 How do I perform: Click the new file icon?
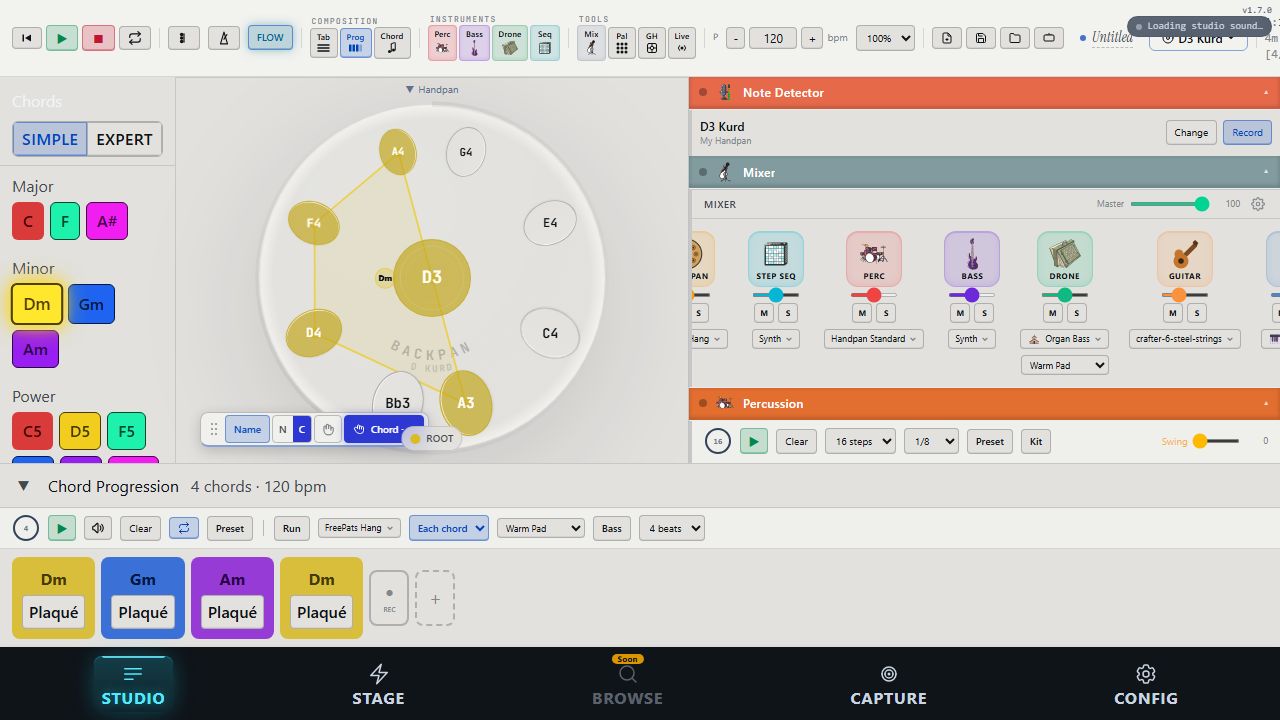click(947, 38)
